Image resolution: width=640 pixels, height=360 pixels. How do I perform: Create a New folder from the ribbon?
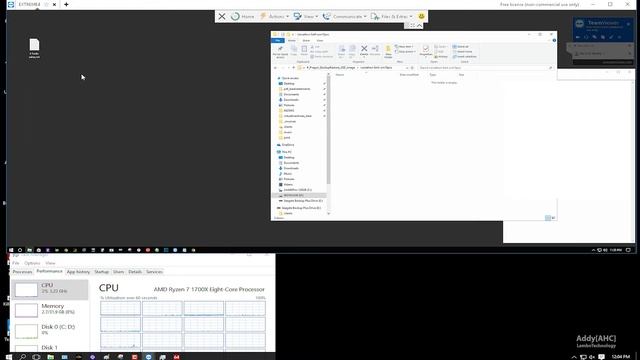point(388,51)
